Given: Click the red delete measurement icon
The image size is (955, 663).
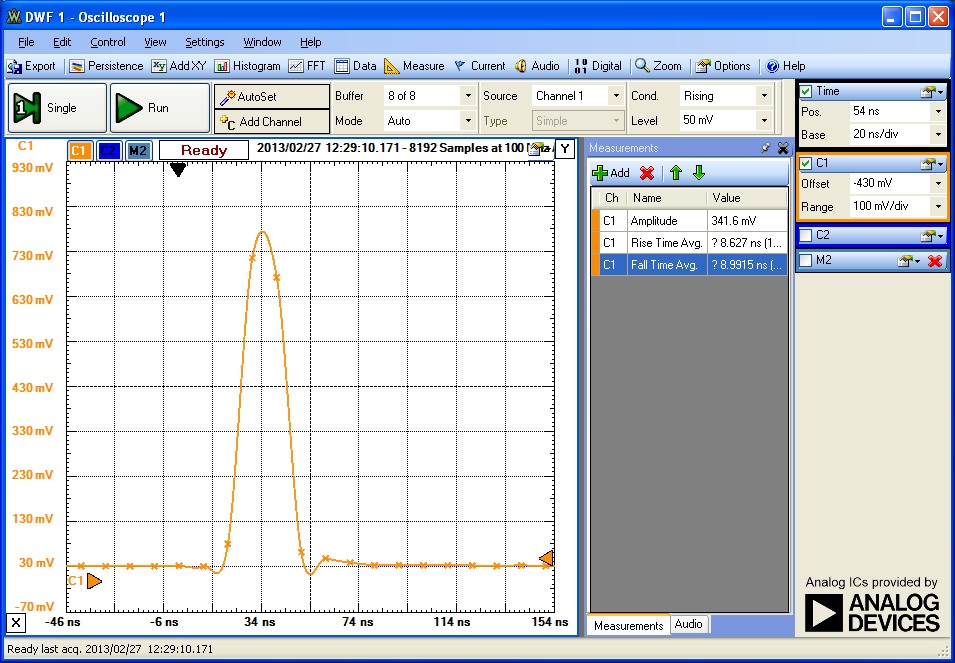Looking at the screenshot, I should point(647,173).
